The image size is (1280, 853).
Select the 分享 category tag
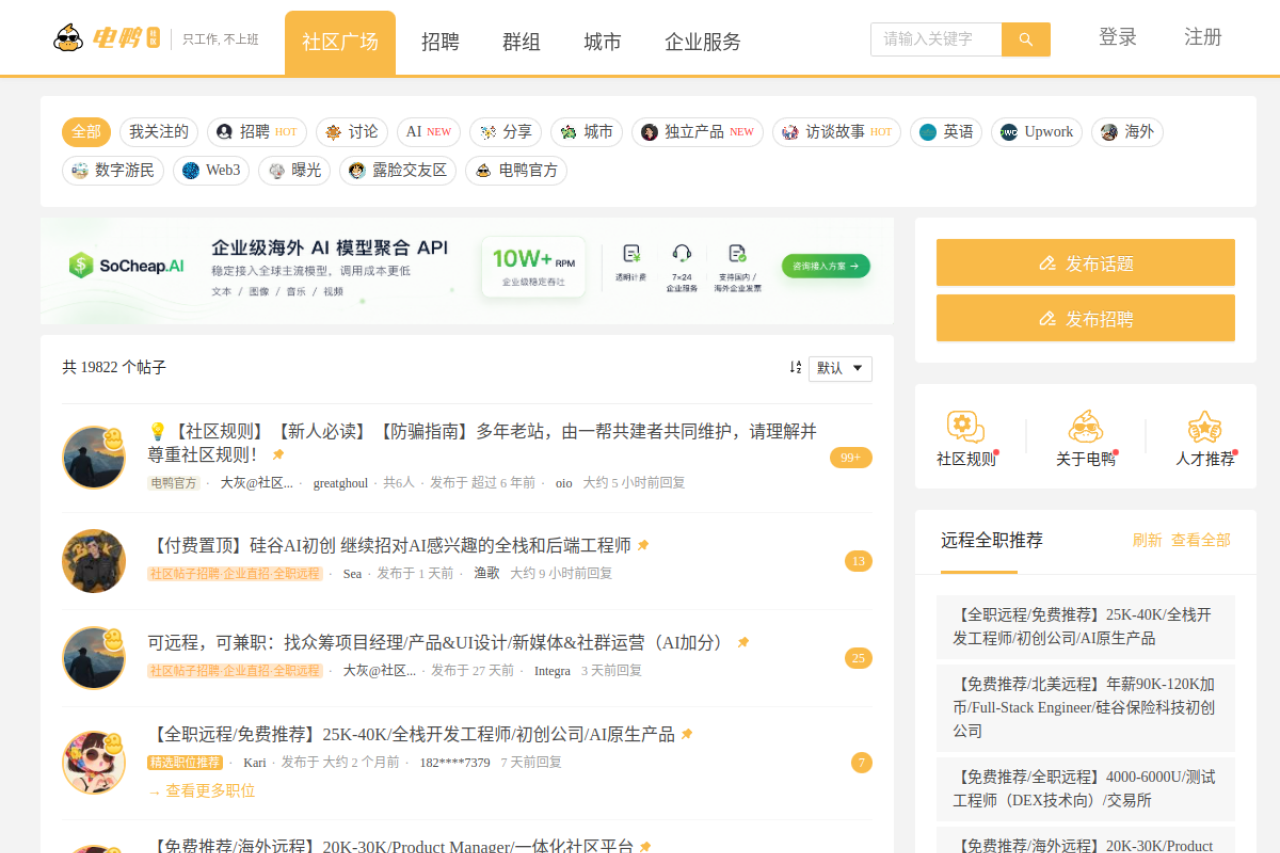506,132
